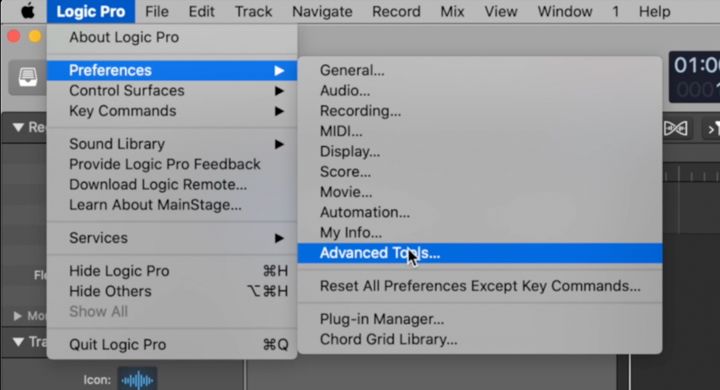Image resolution: width=720 pixels, height=390 pixels.
Task: Click the catch playhead bowtie icon
Action: click(x=676, y=129)
